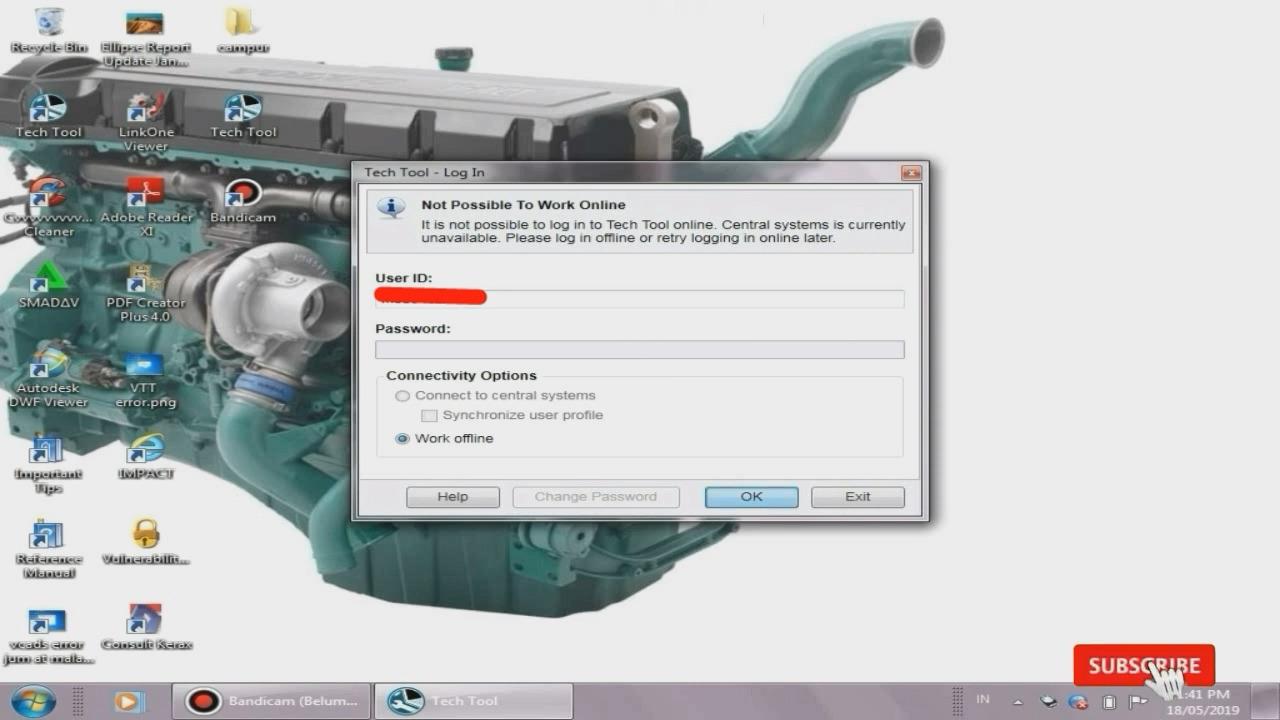Click the IN language indicator in taskbar
Viewport: 1280px width, 720px height.
click(983, 700)
